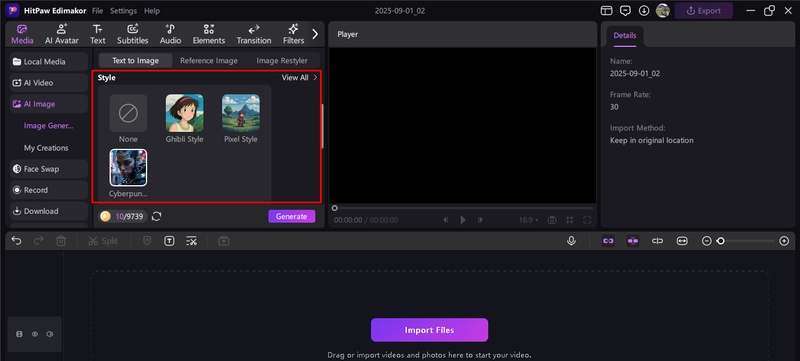
Task: Click the Export button
Action: tap(704, 11)
